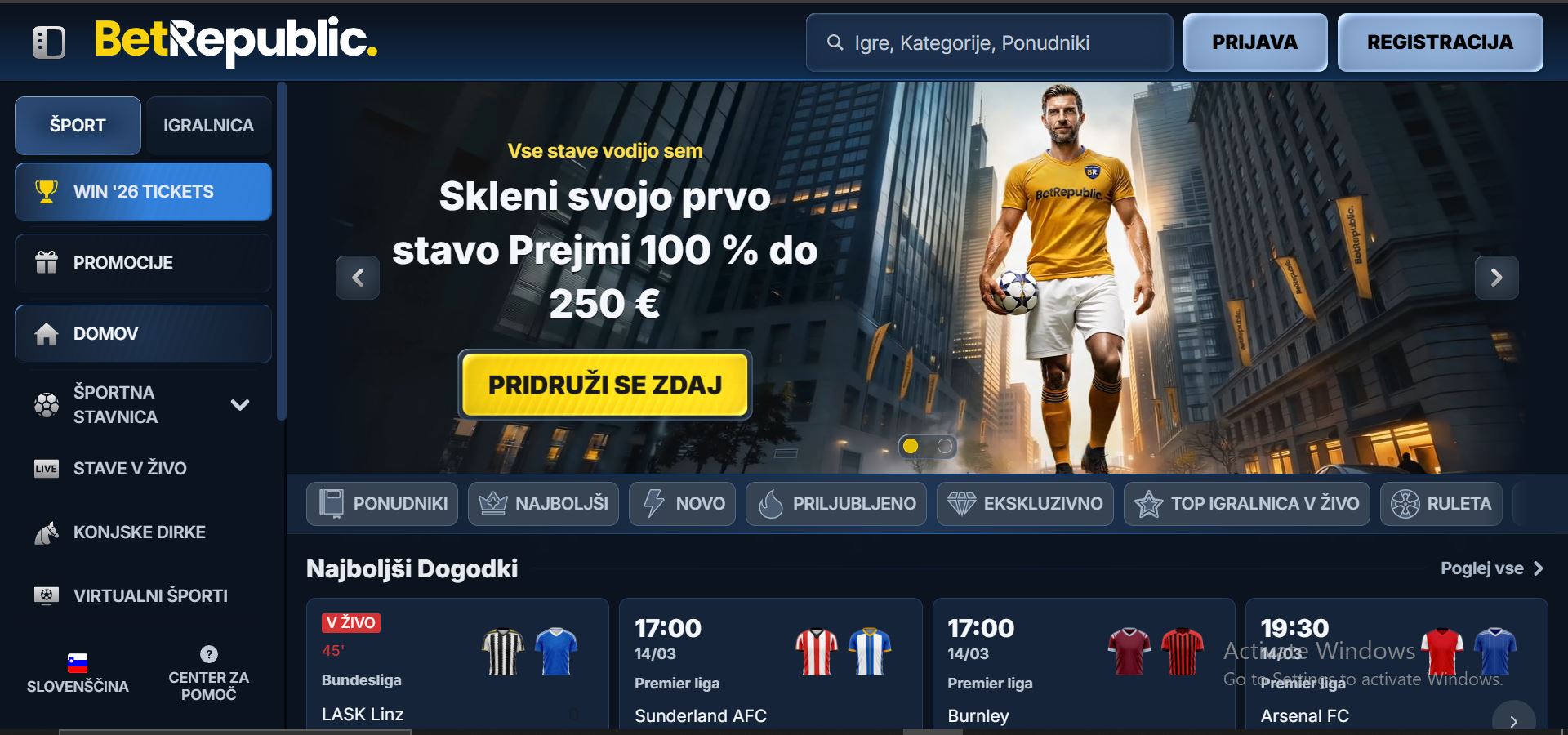This screenshot has width=1568, height=735.
Task: Click the sidebar vertical scrollbar
Action: 282,252
